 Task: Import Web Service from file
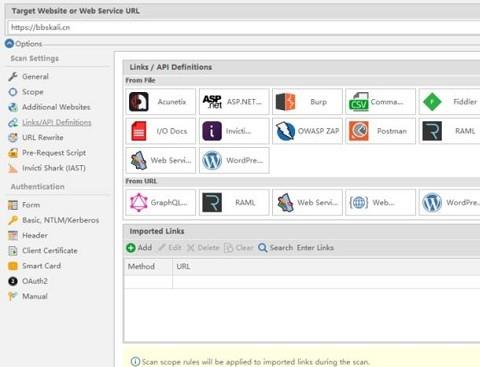tap(161, 160)
